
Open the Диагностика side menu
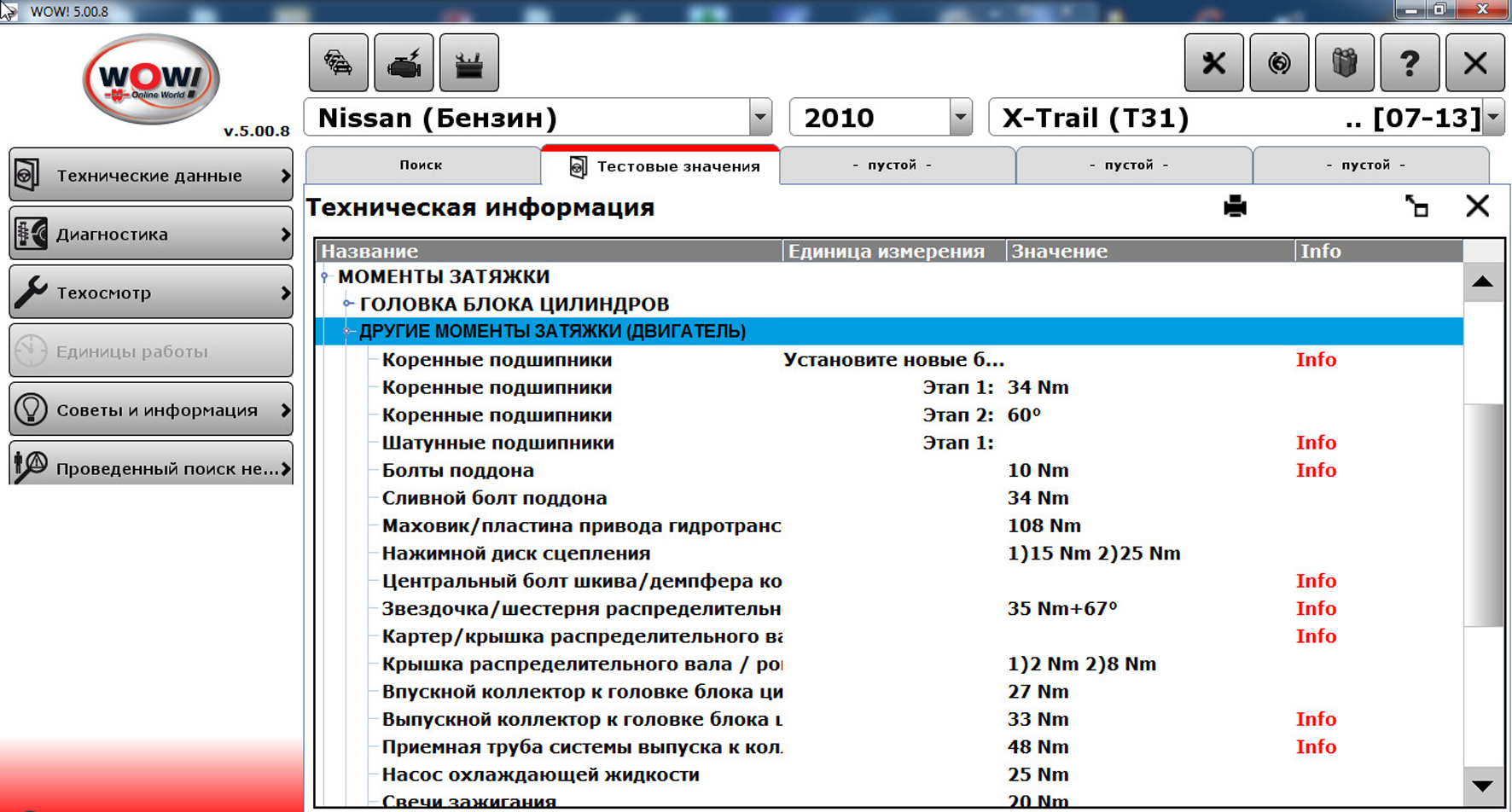151,234
